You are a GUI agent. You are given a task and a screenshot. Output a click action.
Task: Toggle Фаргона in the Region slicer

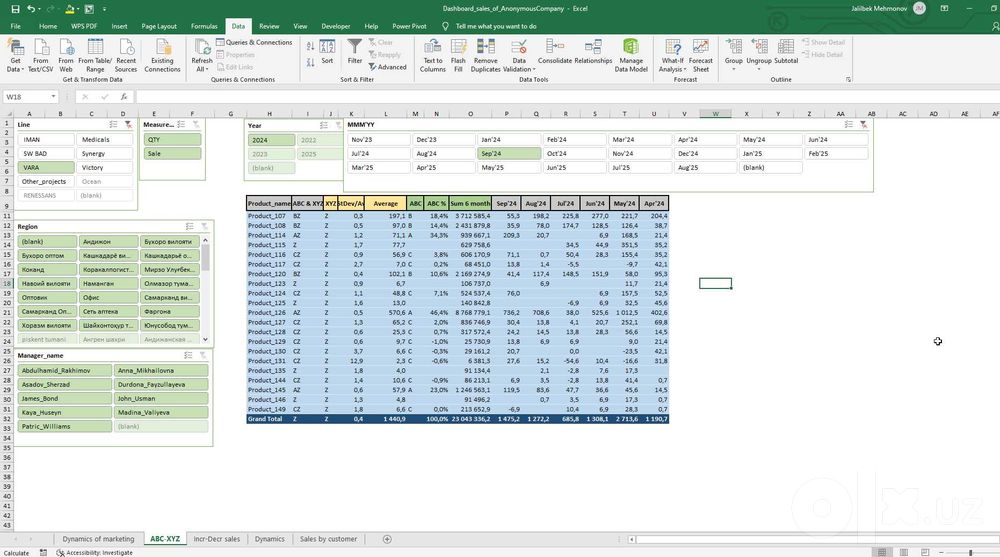click(x=170, y=311)
